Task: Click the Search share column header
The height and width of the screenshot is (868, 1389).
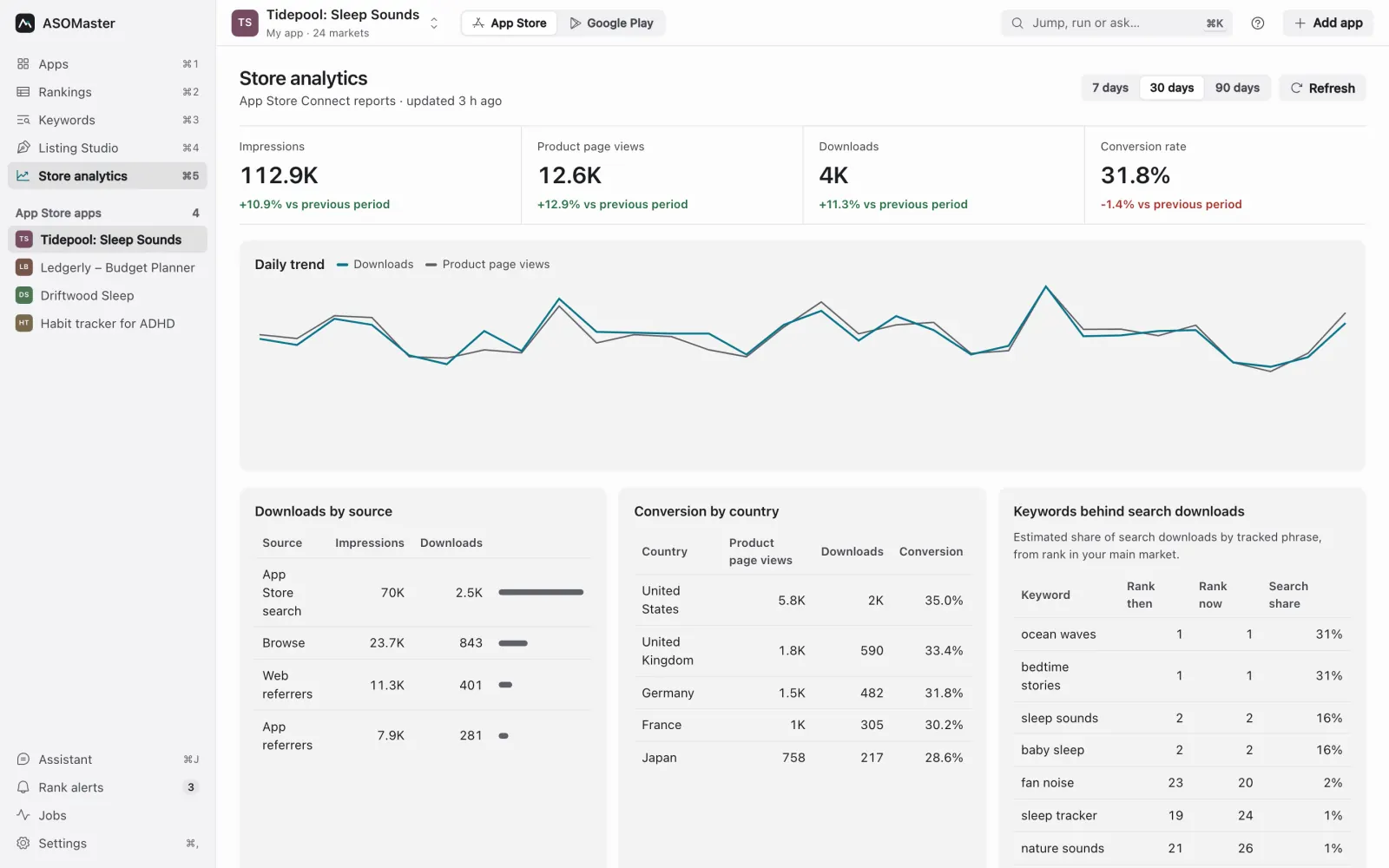Action: pyautogui.click(x=1288, y=595)
